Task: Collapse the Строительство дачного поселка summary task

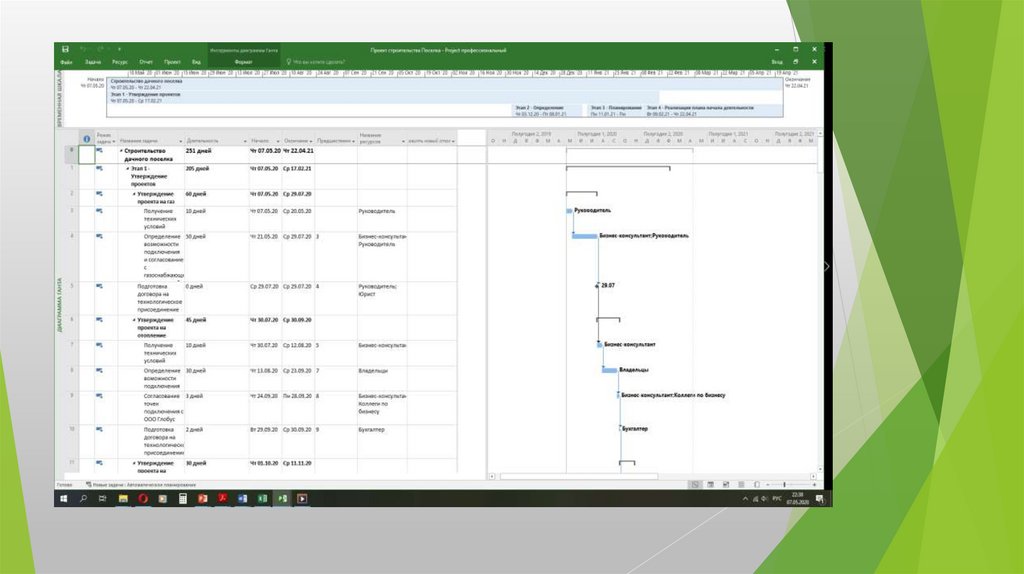Action: pos(121,150)
